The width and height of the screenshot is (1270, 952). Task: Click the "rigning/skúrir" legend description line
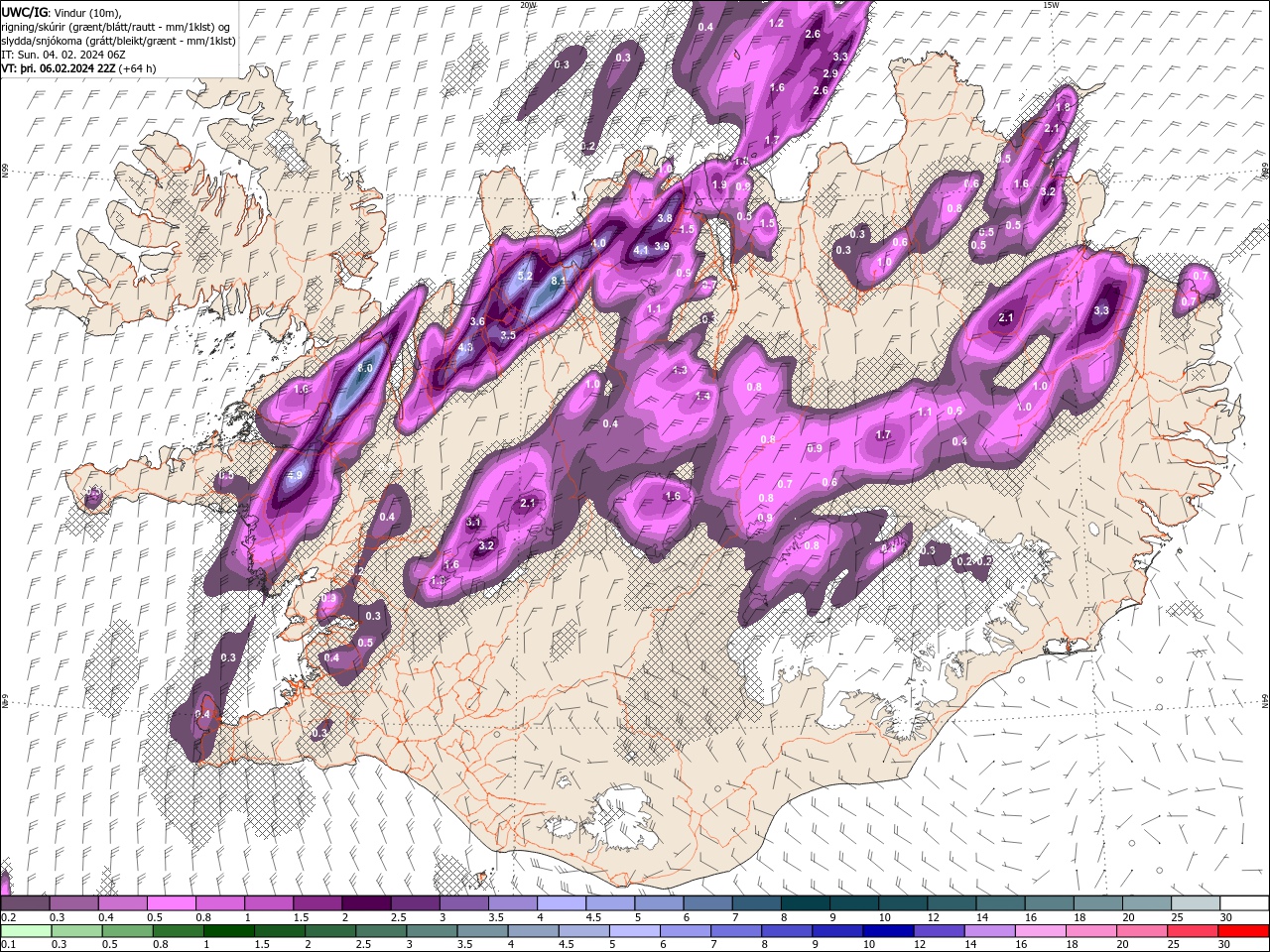tap(116, 26)
